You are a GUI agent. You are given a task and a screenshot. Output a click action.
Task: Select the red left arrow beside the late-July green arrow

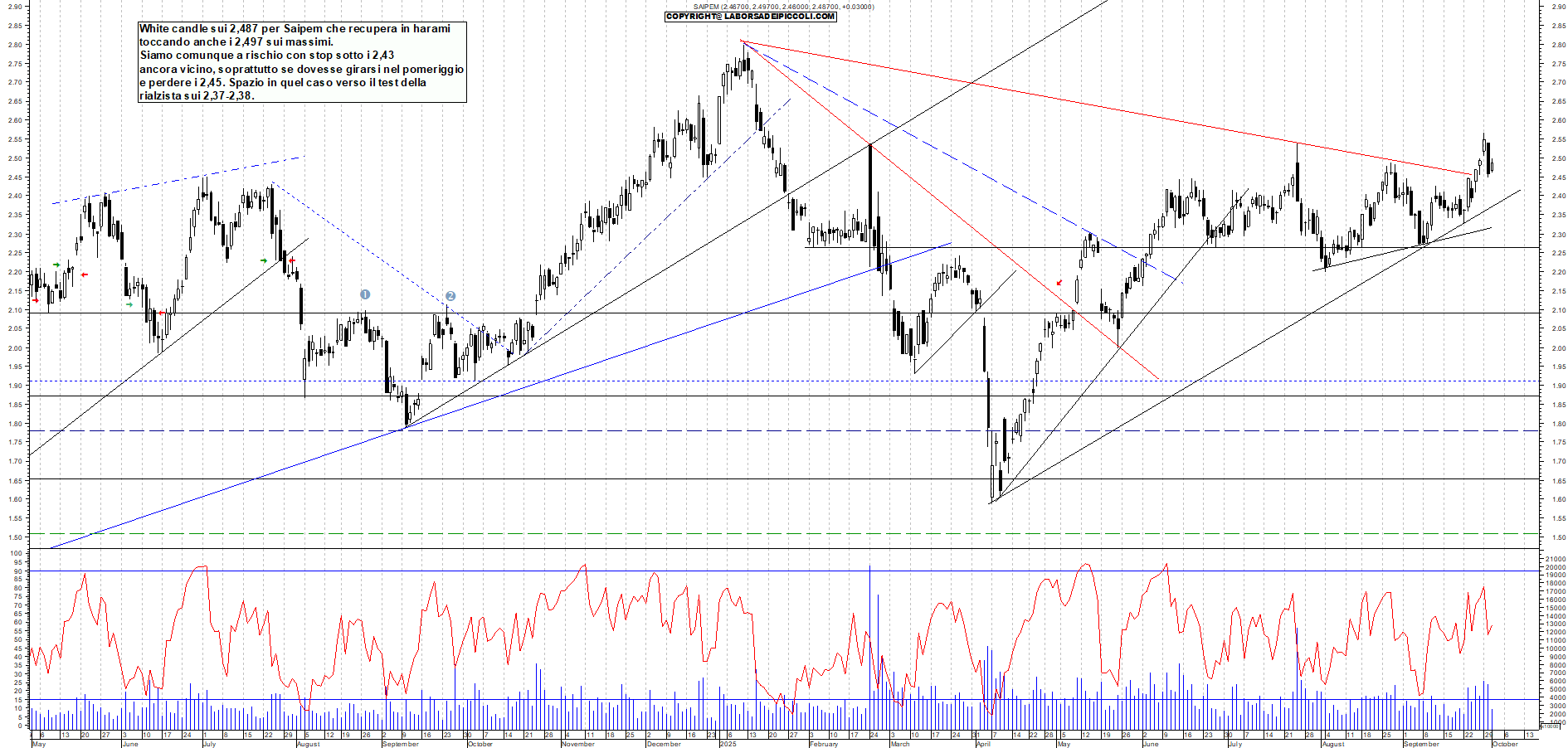pyautogui.click(x=291, y=260)
